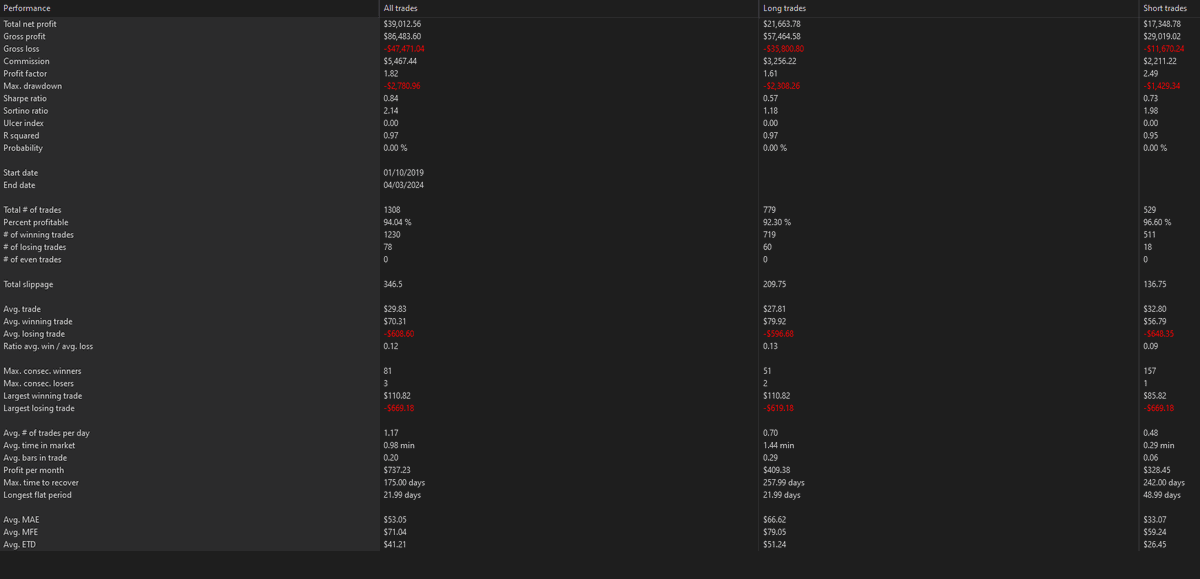Click the Avg. bars in trade label
1200x579 pixels.
[x=34, y=457]
